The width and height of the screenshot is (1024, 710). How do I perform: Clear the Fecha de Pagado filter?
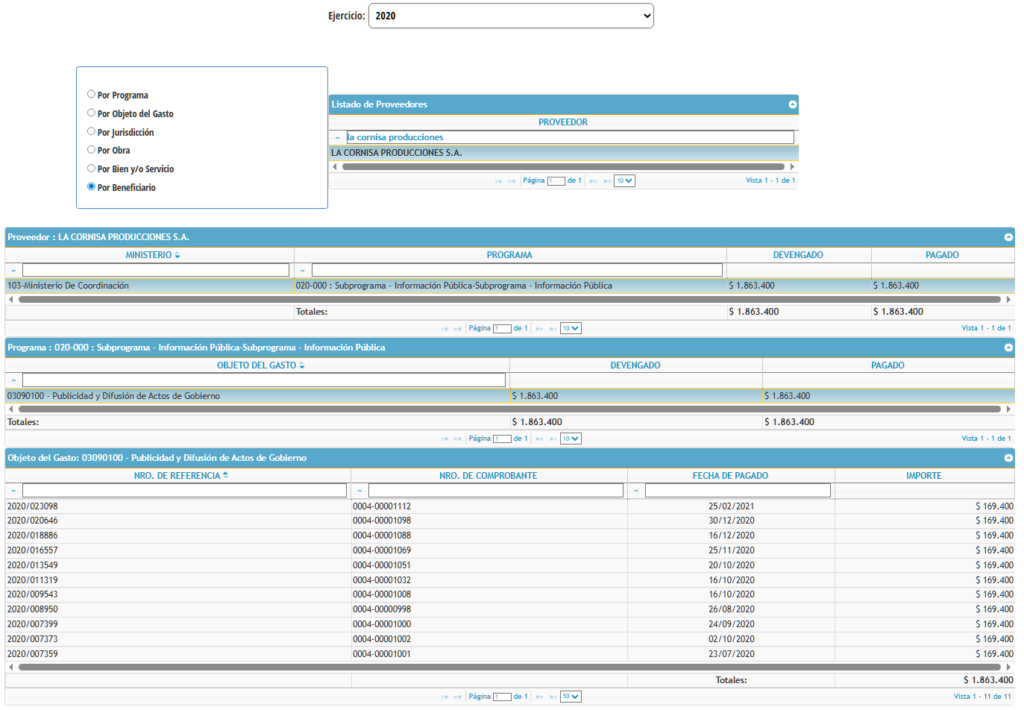pyautogui.click(x=636, y=491)
